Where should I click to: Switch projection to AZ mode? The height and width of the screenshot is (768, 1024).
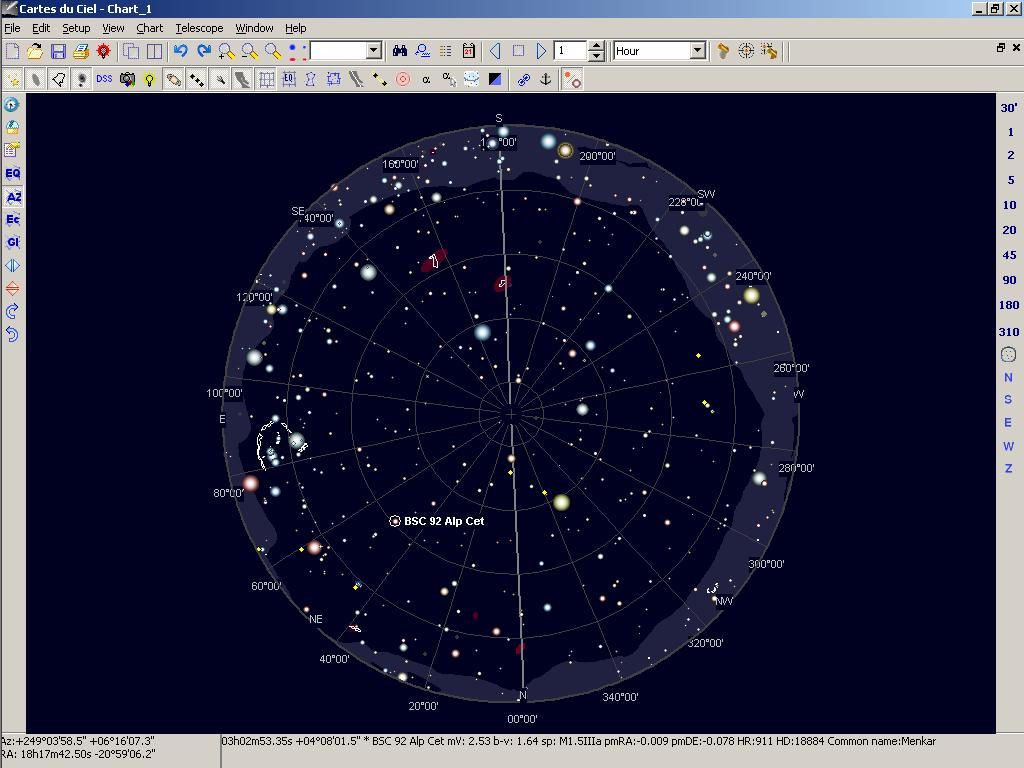(x=12, y=197)
